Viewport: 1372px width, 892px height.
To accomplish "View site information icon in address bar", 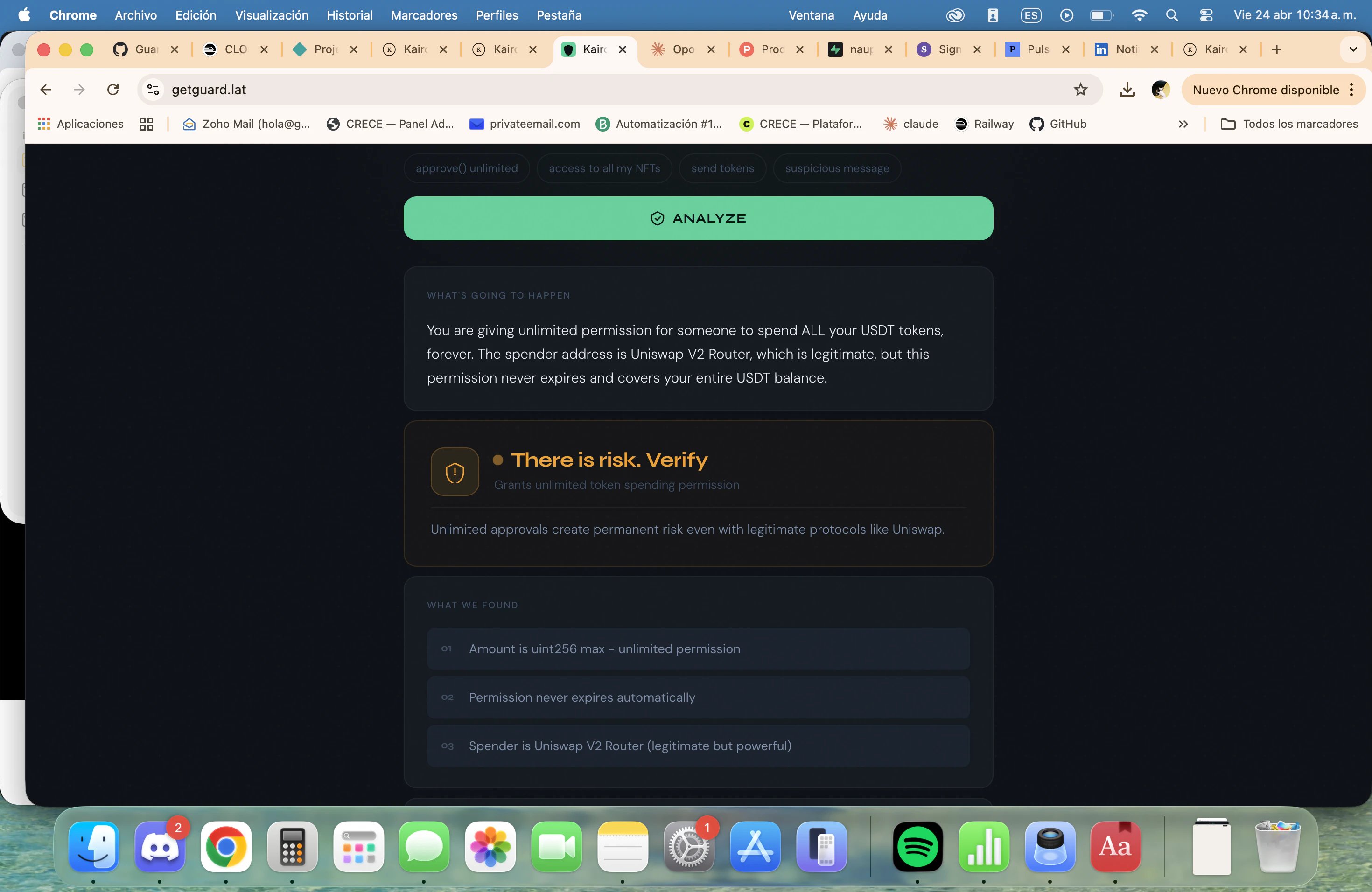I will pyautogui.click(x=154, y=90).
